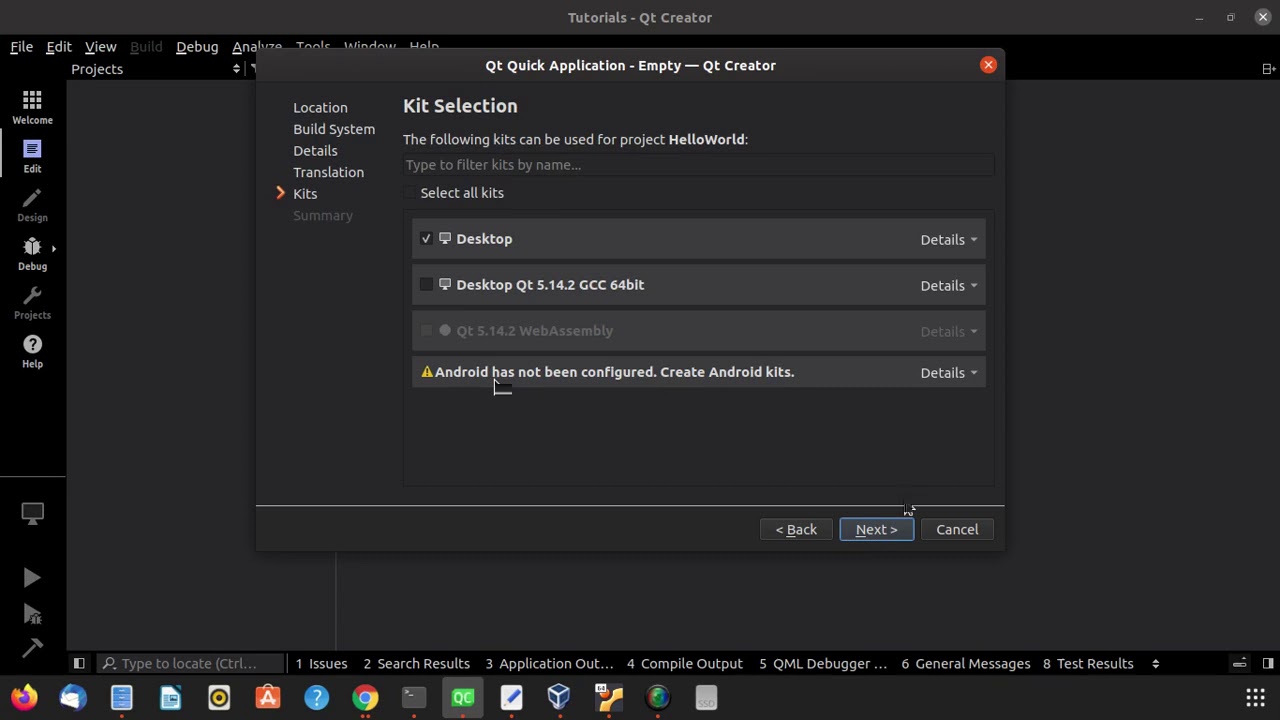Uncheck the Desktop kit checkbox
The height and width of the screenshot is (720, 1280).
(427, 239)
